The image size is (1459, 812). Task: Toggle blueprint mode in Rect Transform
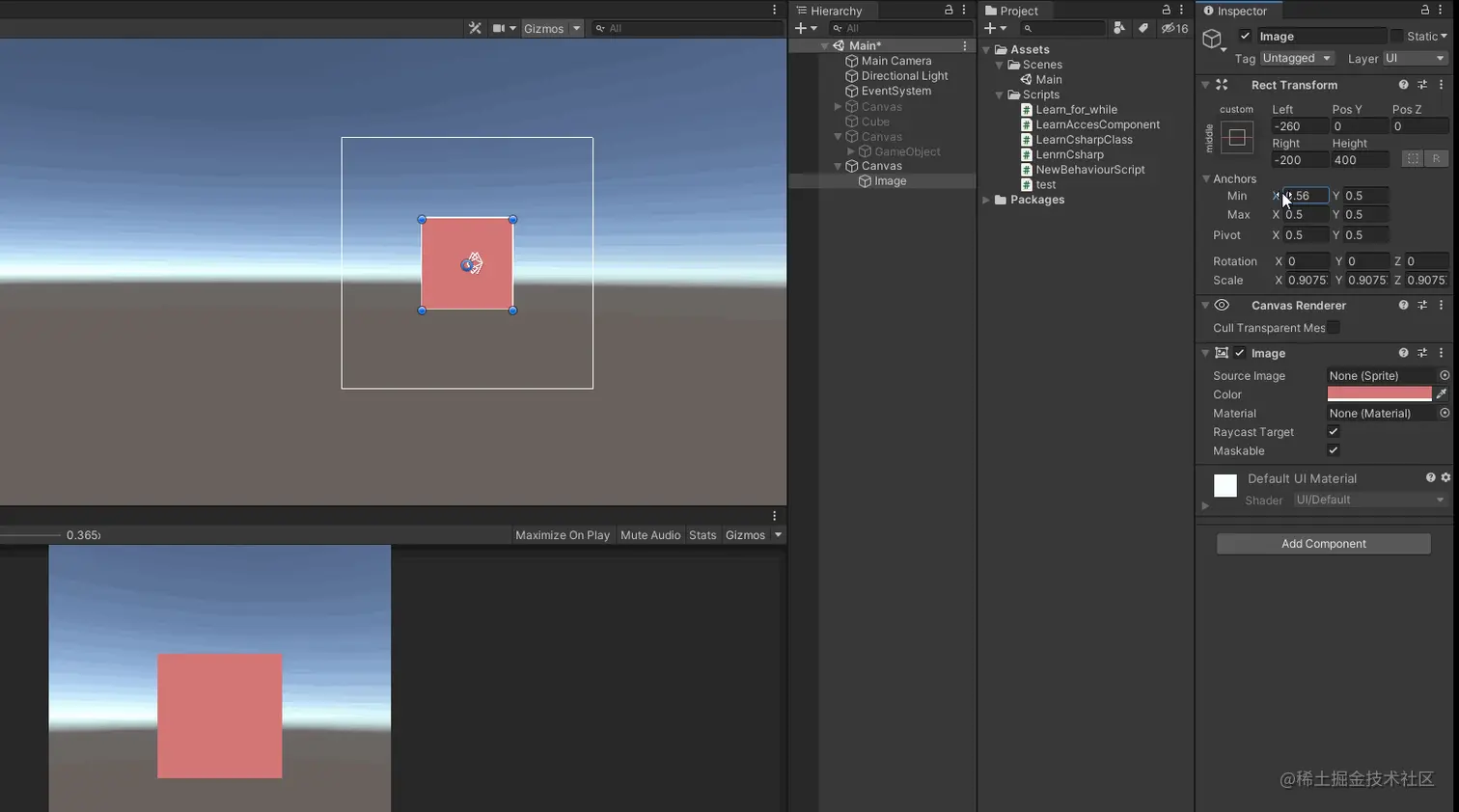point(1413,159)
